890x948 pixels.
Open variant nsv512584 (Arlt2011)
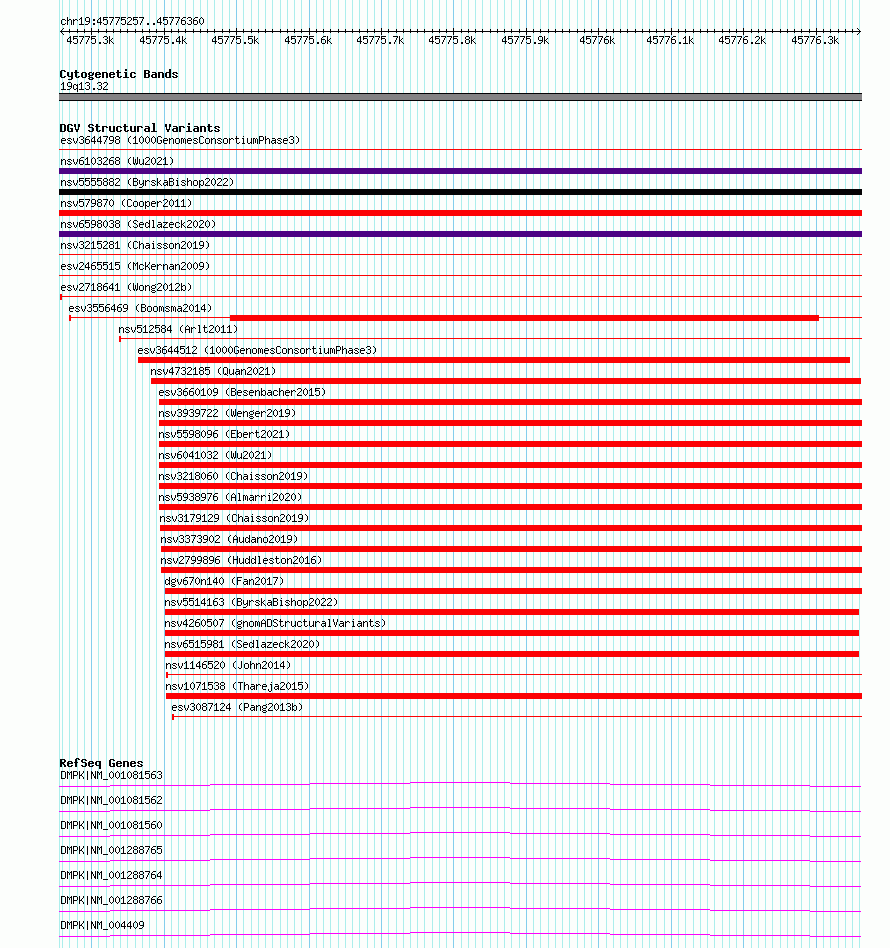point(178,330)
